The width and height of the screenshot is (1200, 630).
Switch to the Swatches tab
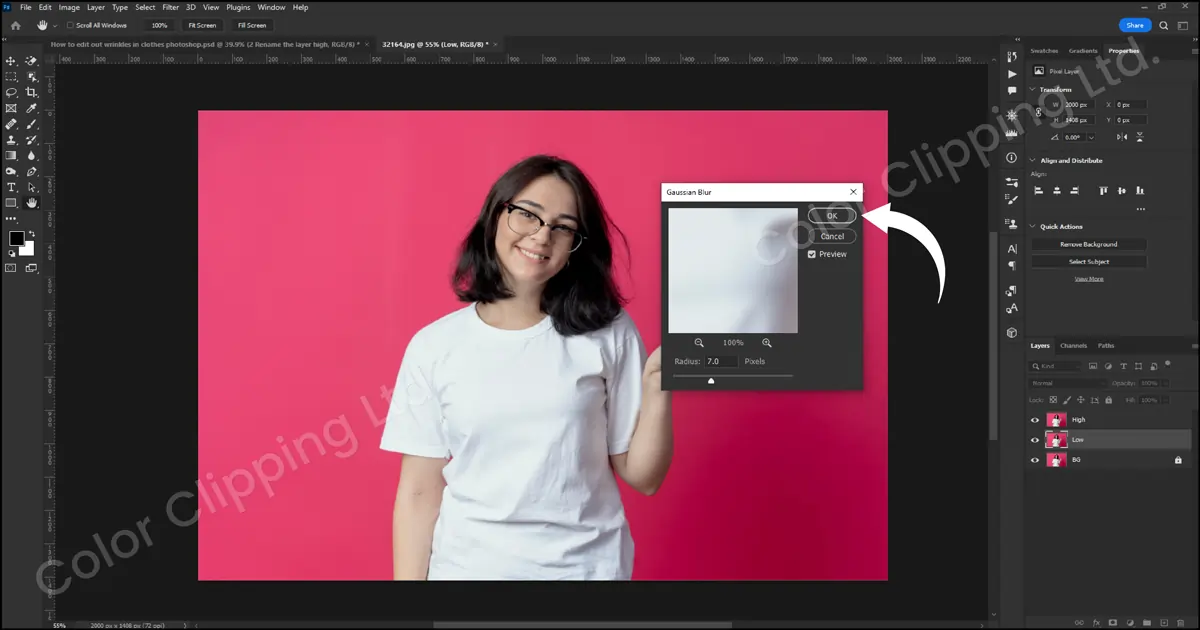(1044, 51)
